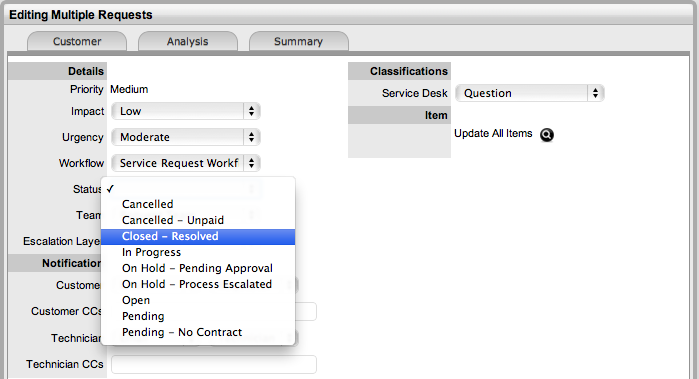
Task: Expand the Workflow dropdown
Action: click(185, 163)
